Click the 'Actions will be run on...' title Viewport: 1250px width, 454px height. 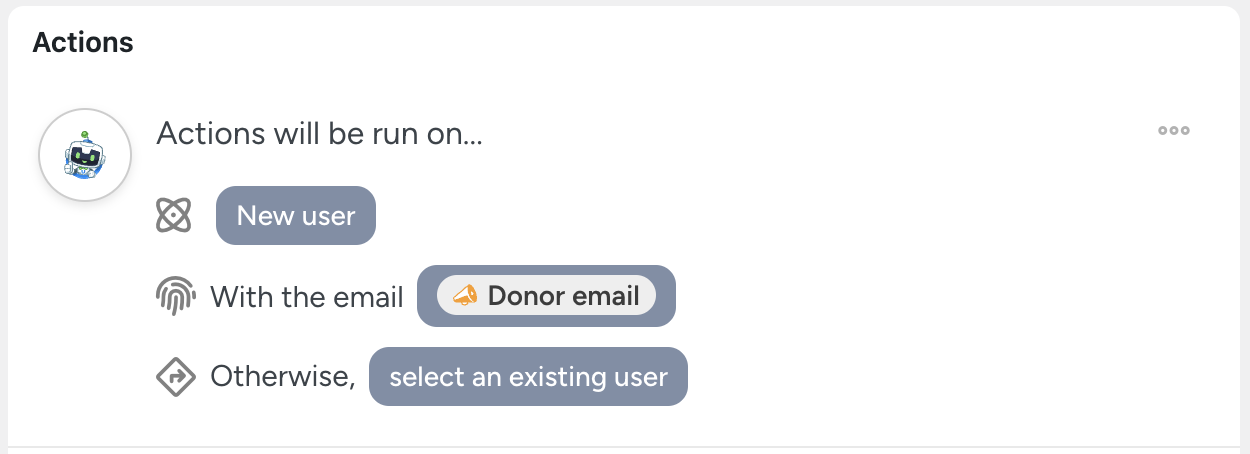pos(319,134)
